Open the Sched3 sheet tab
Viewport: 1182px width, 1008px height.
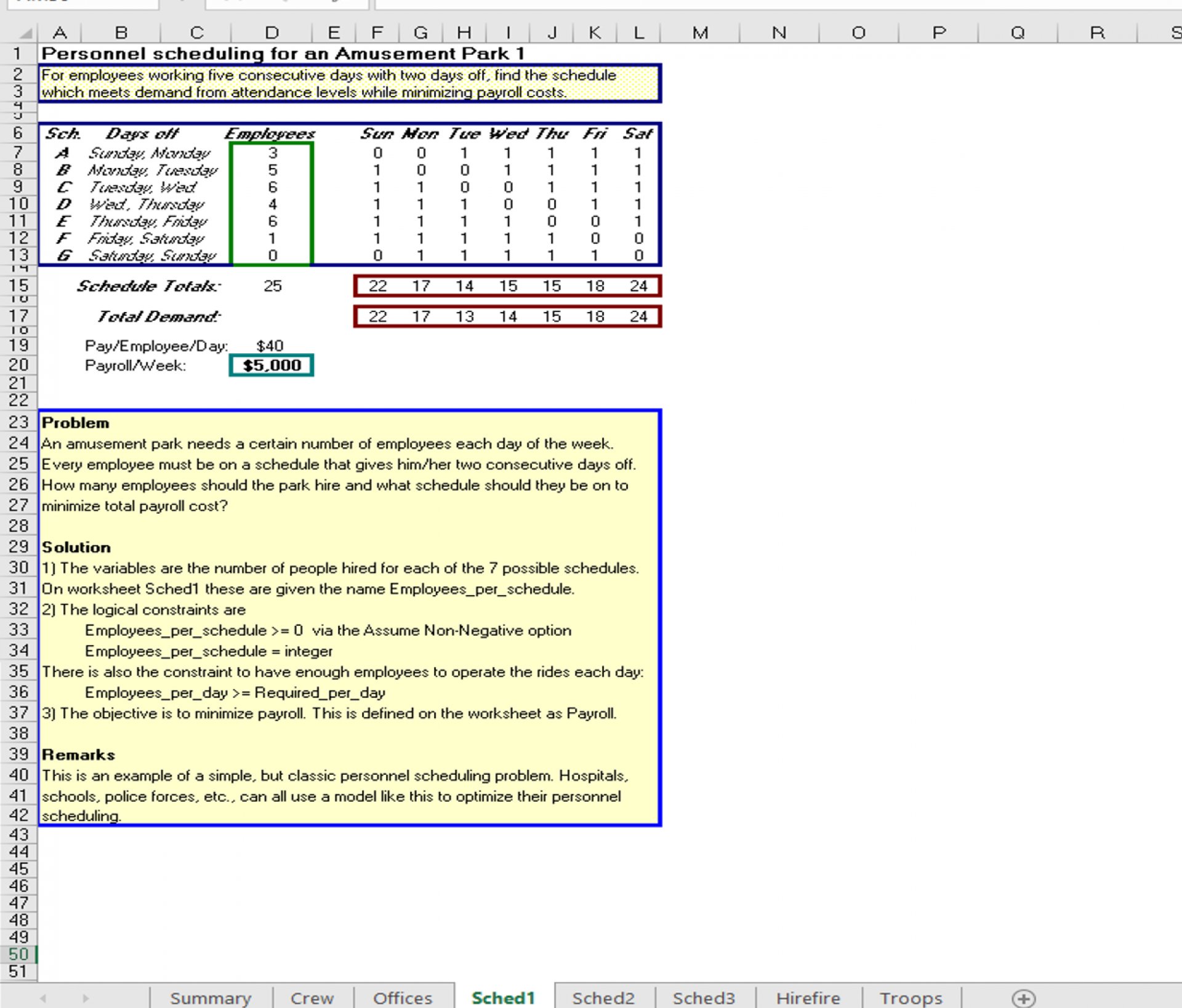click(x=704, y=998)
